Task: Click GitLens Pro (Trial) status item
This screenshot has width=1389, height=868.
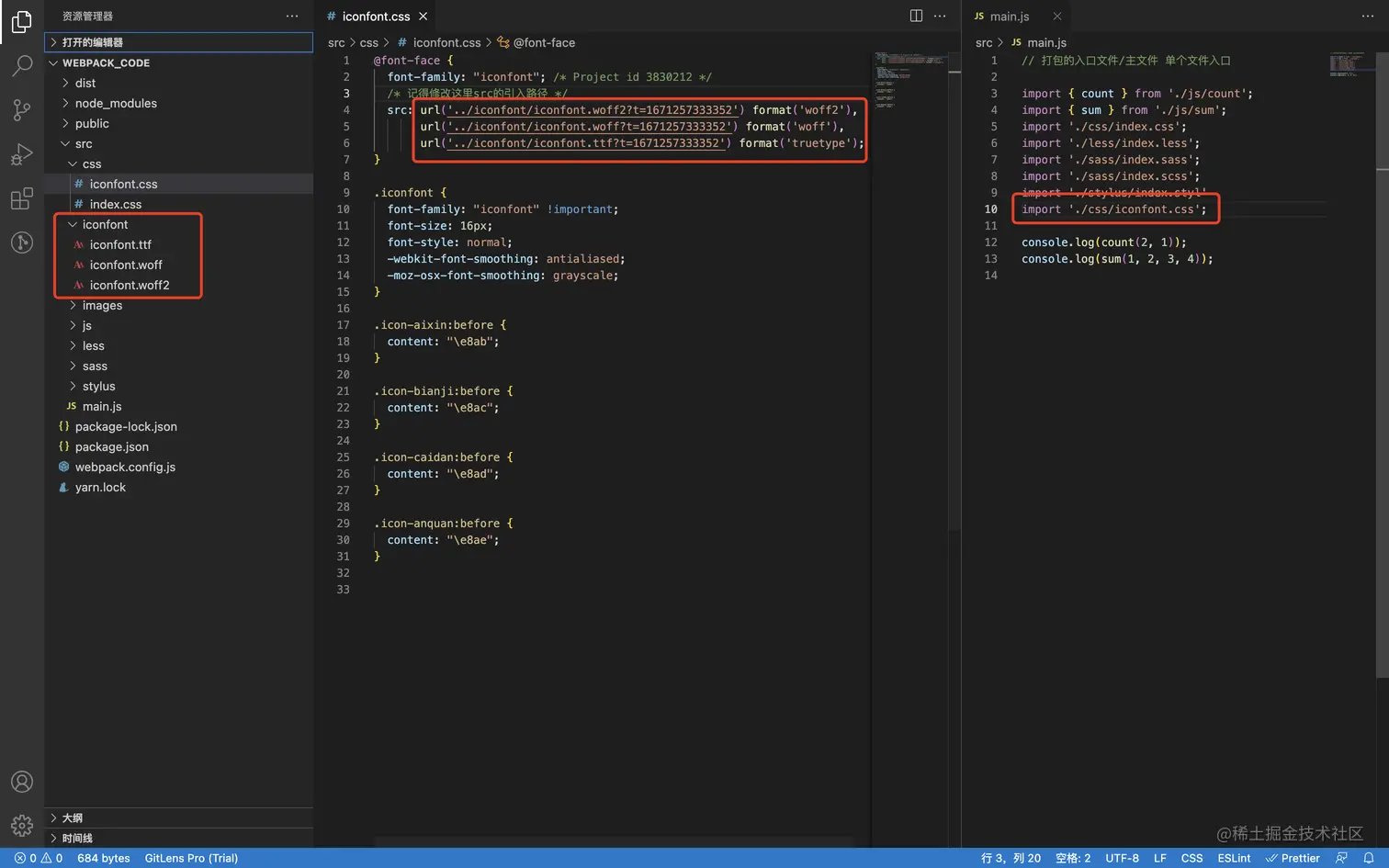Action: (191, 858)
